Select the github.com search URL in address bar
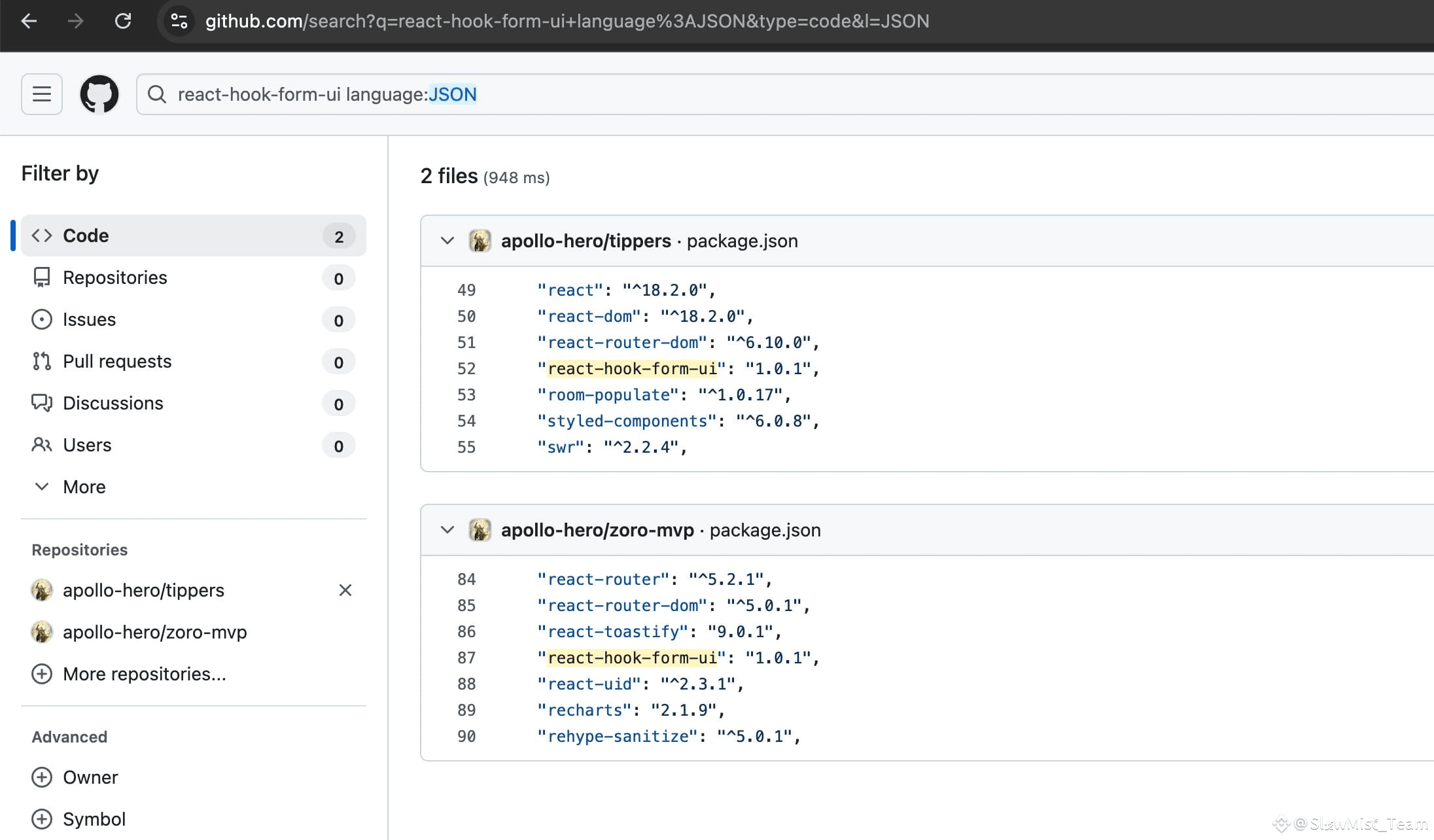The width and height of the screenshot is (1434, 840). [567, 21]
